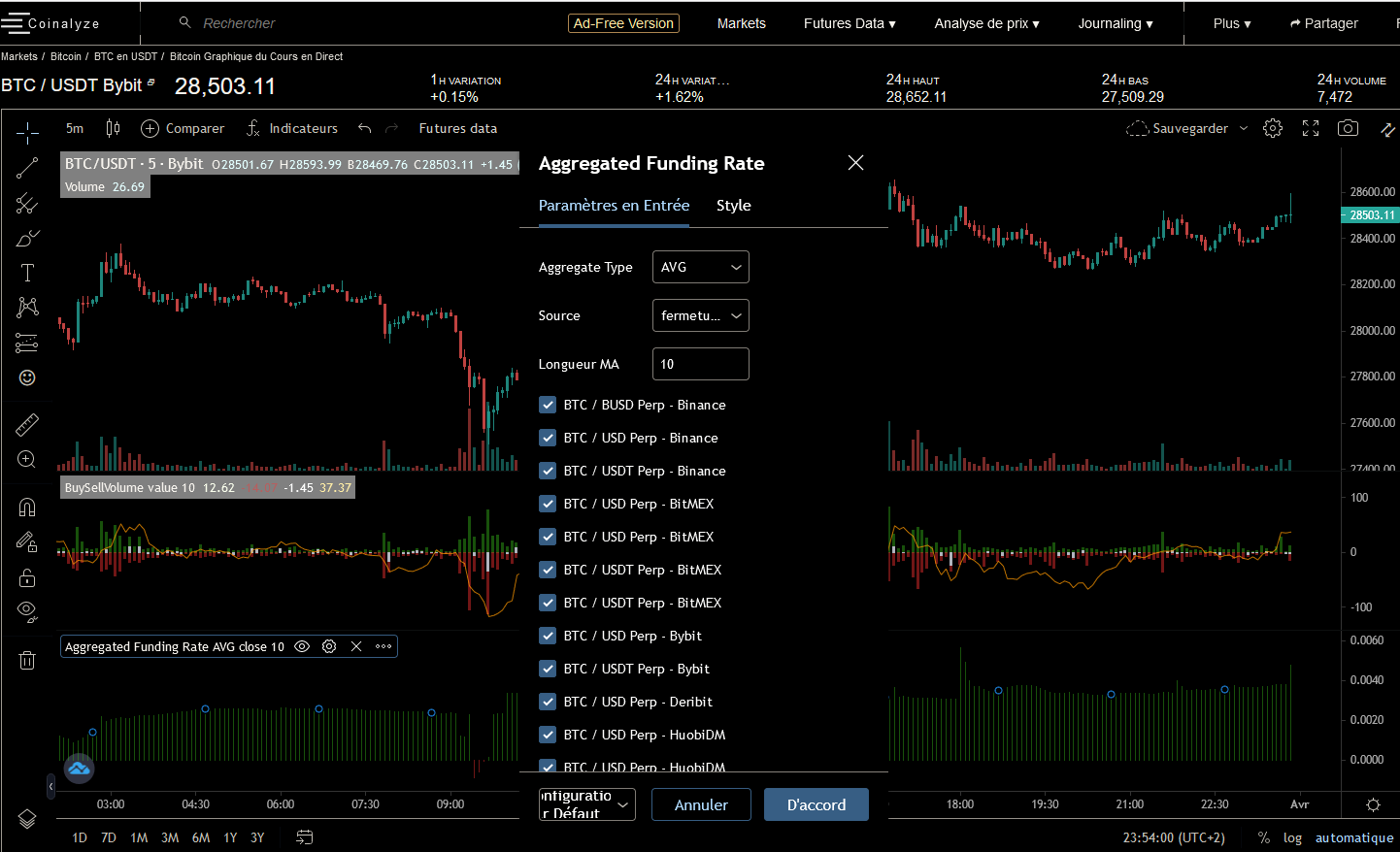Expand the Futures Data menu
1400x852 pixels.
(x=850, y=23)
